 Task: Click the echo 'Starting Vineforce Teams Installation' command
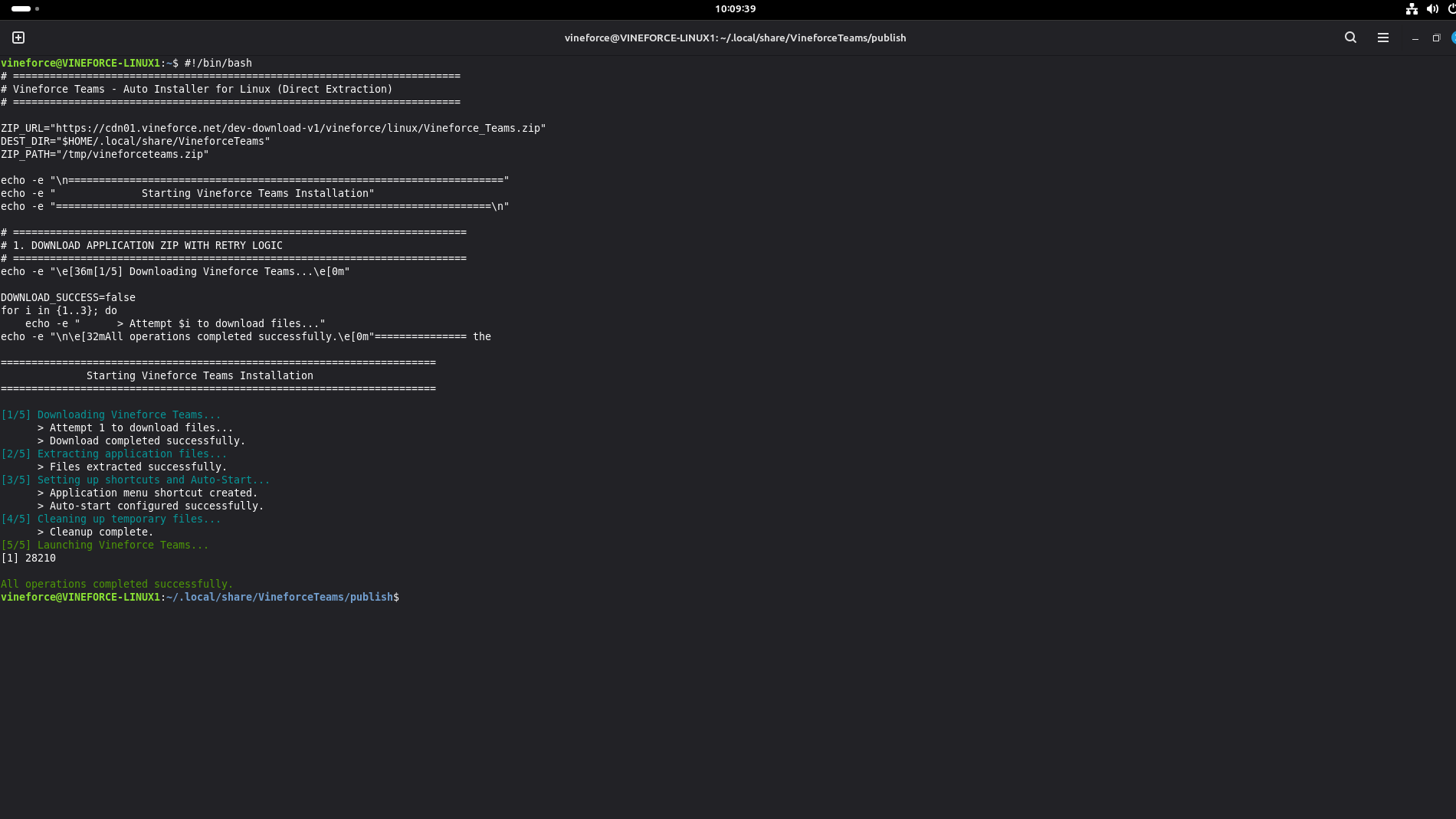(188, 193)
